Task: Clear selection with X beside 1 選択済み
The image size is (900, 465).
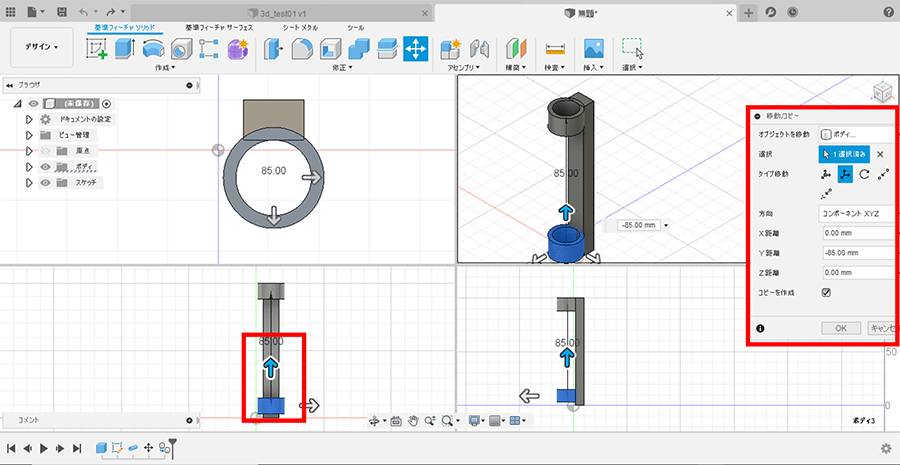Action: coord(880,154)
